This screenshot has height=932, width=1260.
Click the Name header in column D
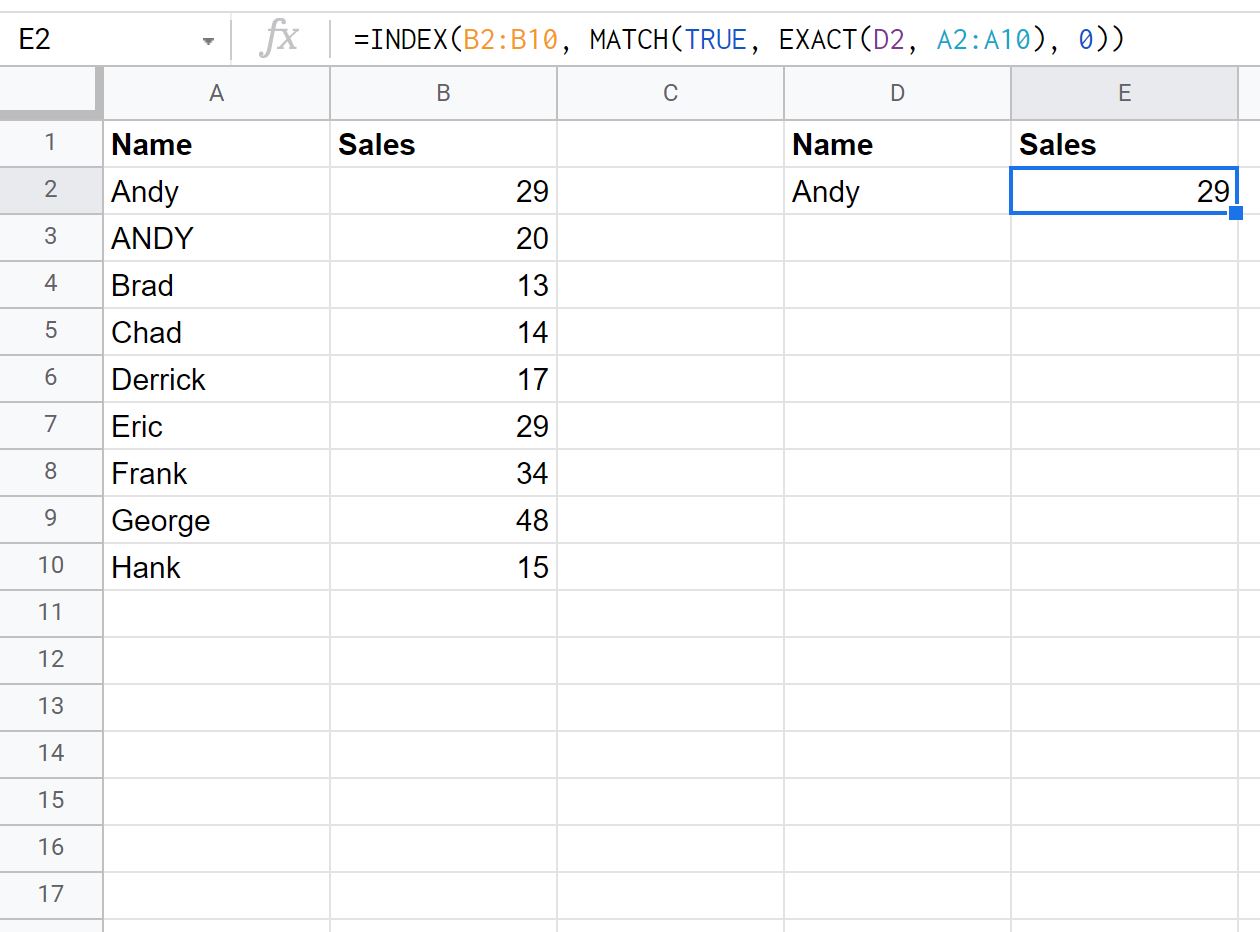897,144
